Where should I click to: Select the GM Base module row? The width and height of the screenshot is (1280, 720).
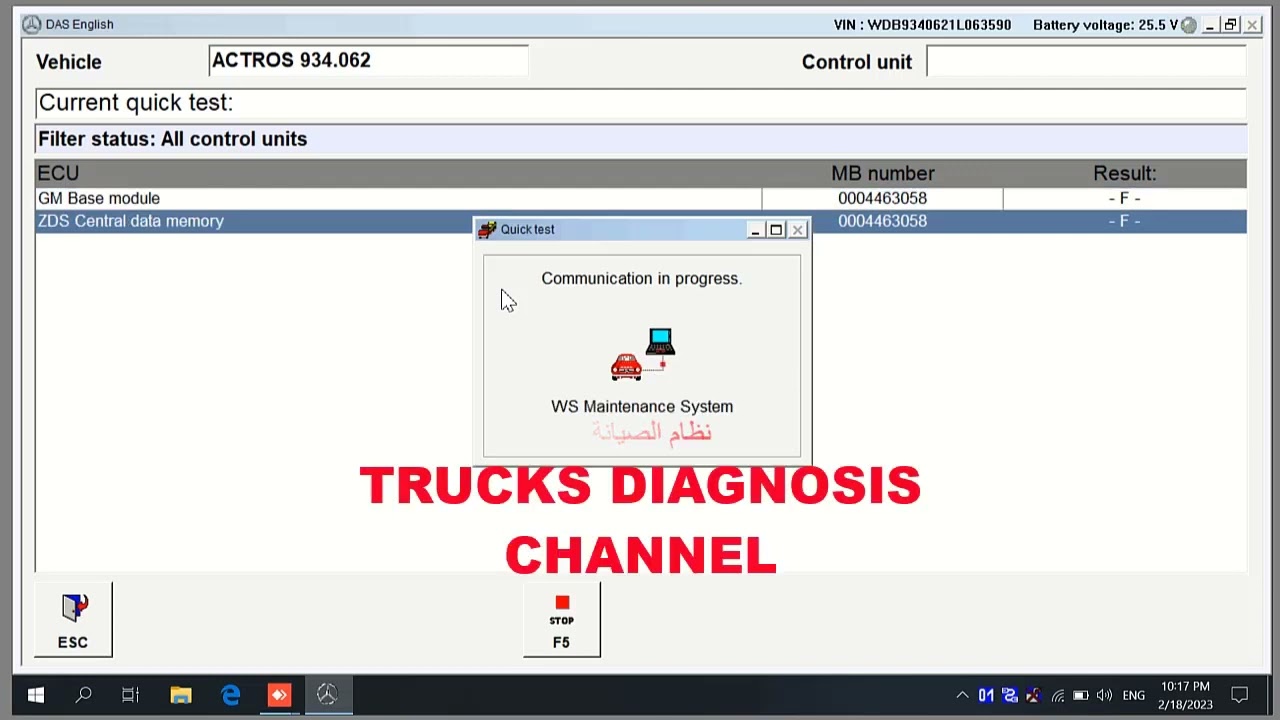click(640, 198)
